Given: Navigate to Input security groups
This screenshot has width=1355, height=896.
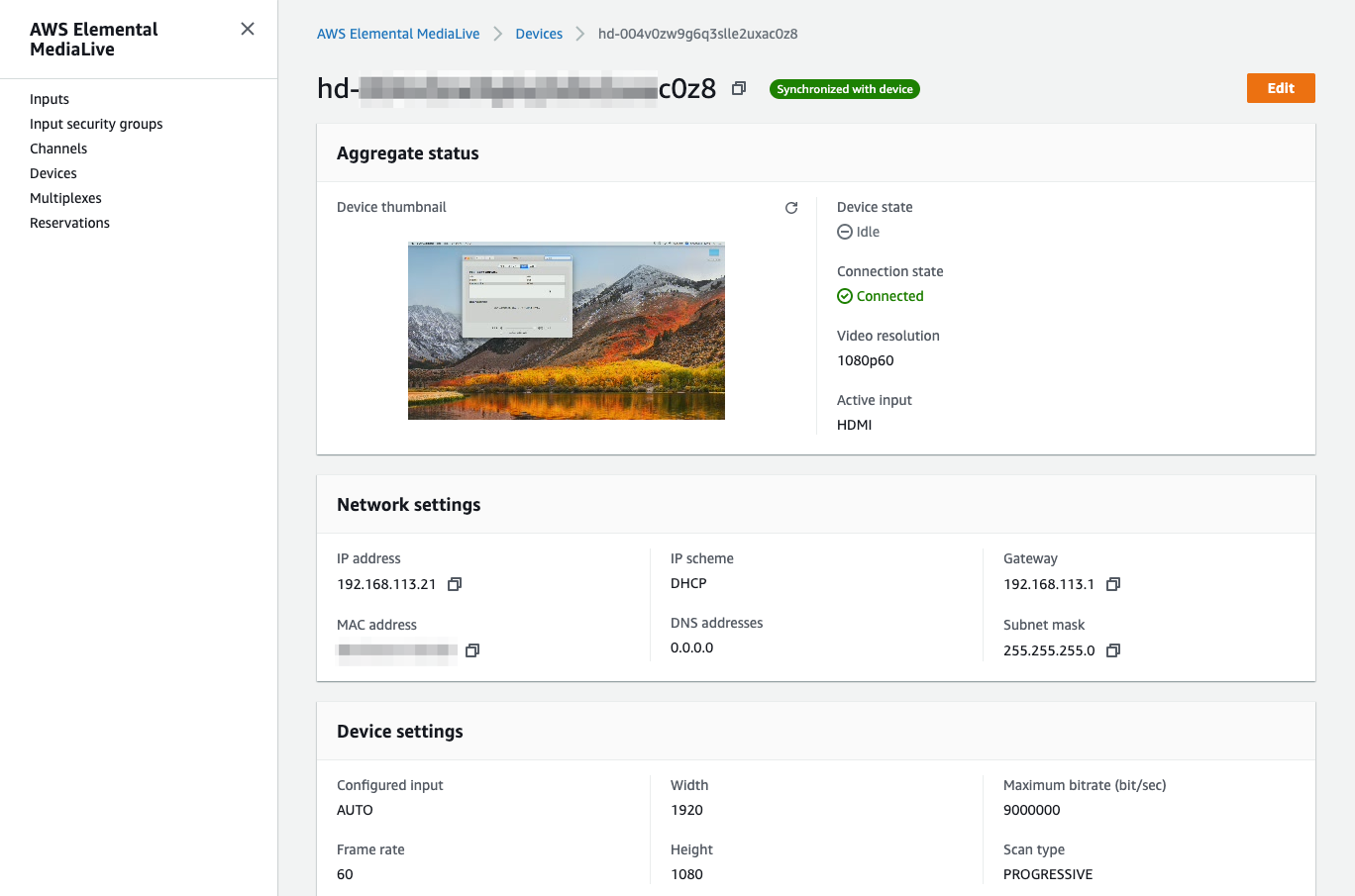Looking at the screenshot, I should [x=95, y=124].
